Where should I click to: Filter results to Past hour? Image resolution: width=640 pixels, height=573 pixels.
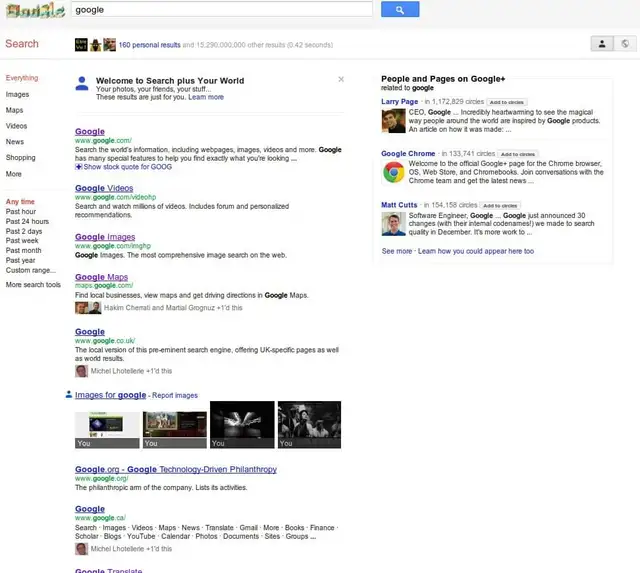coord(21,211)
